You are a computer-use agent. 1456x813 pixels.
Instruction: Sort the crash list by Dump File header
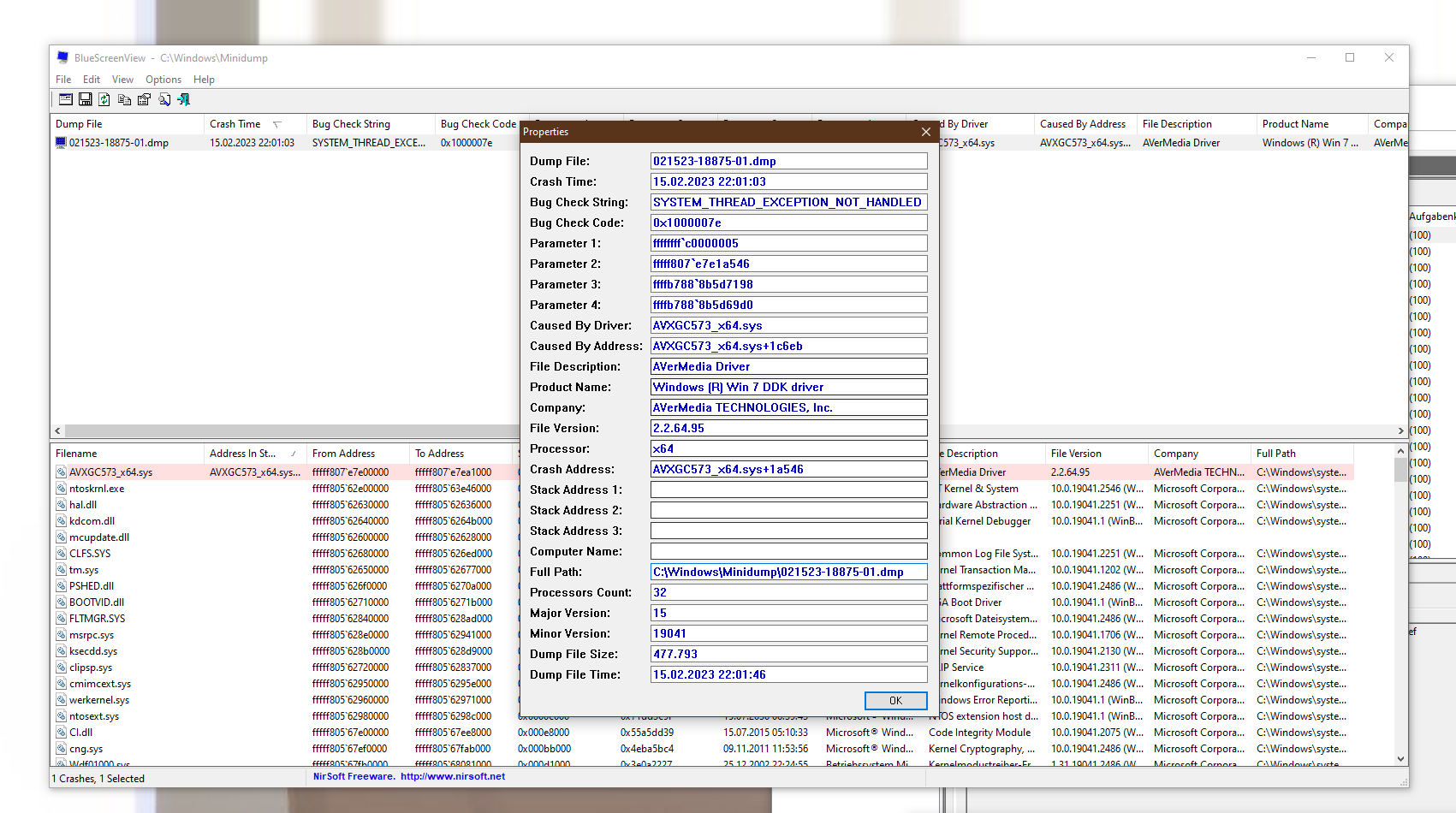[x=127, y=124]
